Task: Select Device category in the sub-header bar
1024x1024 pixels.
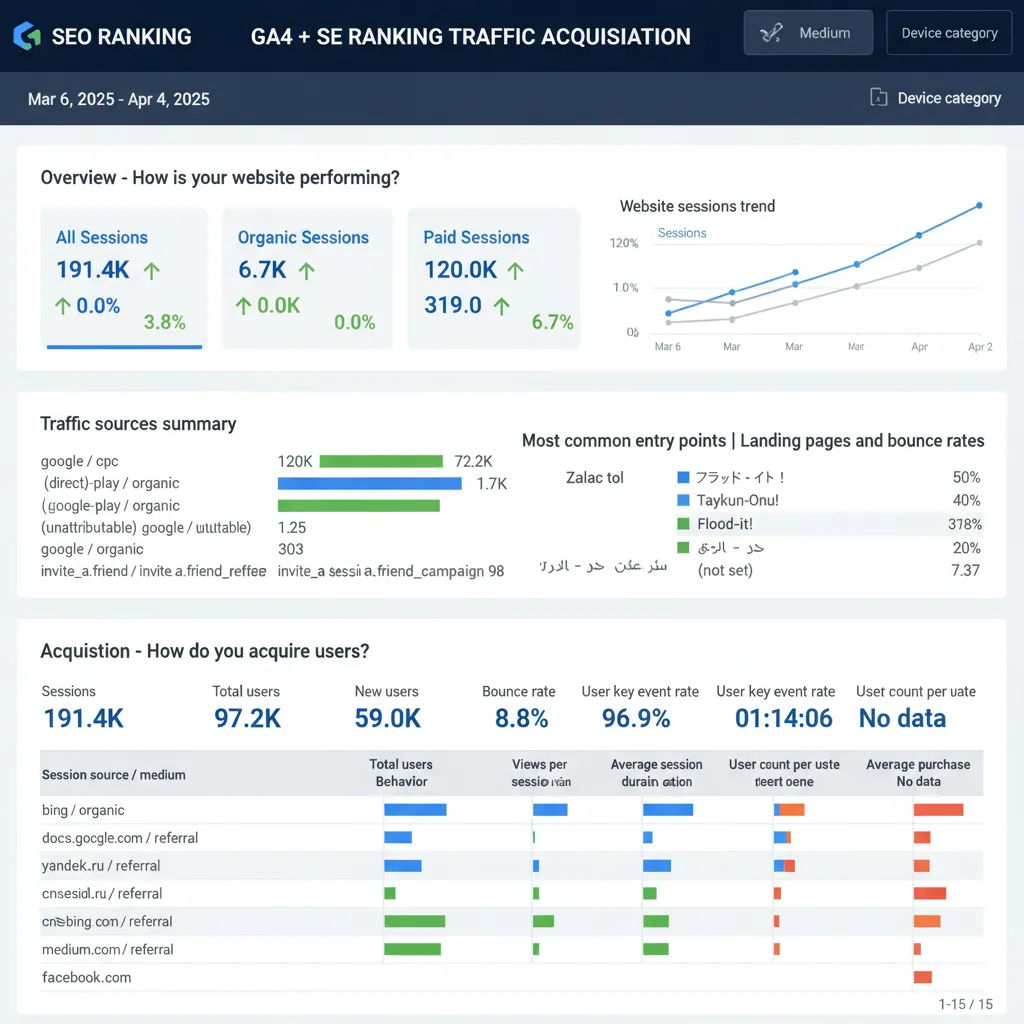Action: (x=934, y=98)
